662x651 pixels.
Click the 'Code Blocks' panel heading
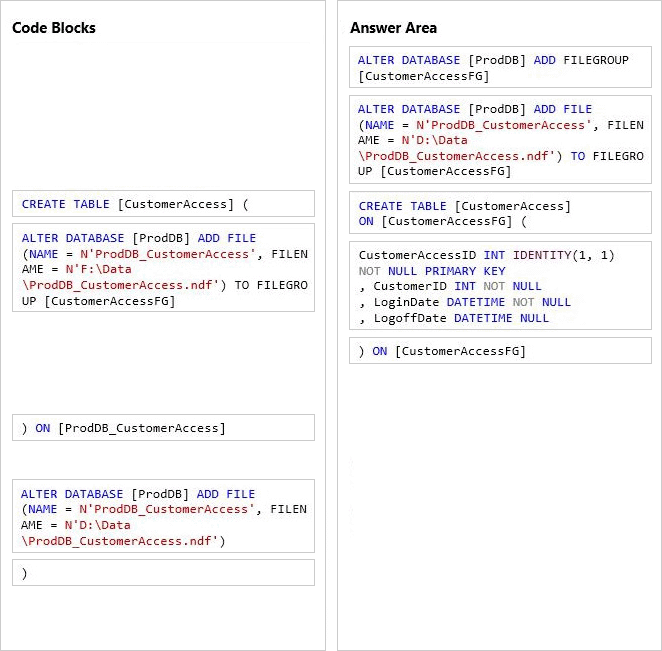[x=54, y=28]
